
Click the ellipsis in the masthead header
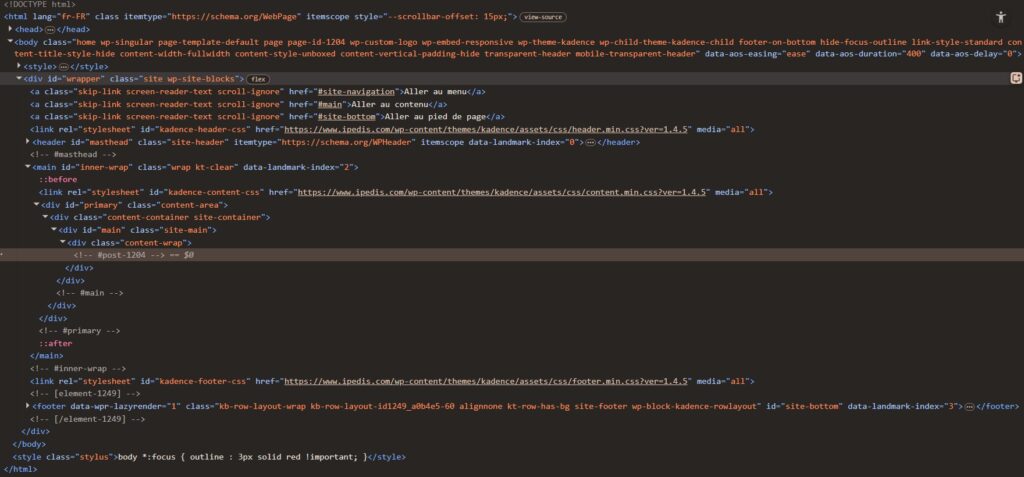pyautogui.click(x=590, y=142)
